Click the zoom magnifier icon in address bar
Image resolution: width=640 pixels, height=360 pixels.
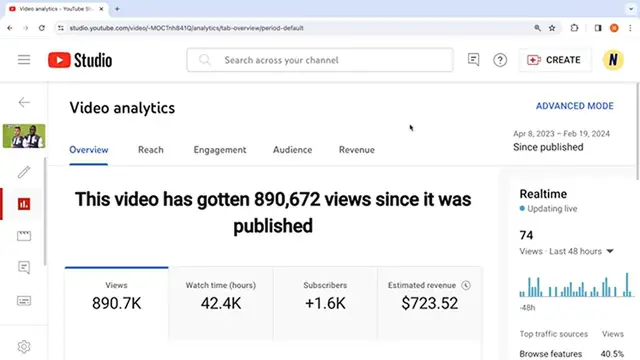(538, 28)
